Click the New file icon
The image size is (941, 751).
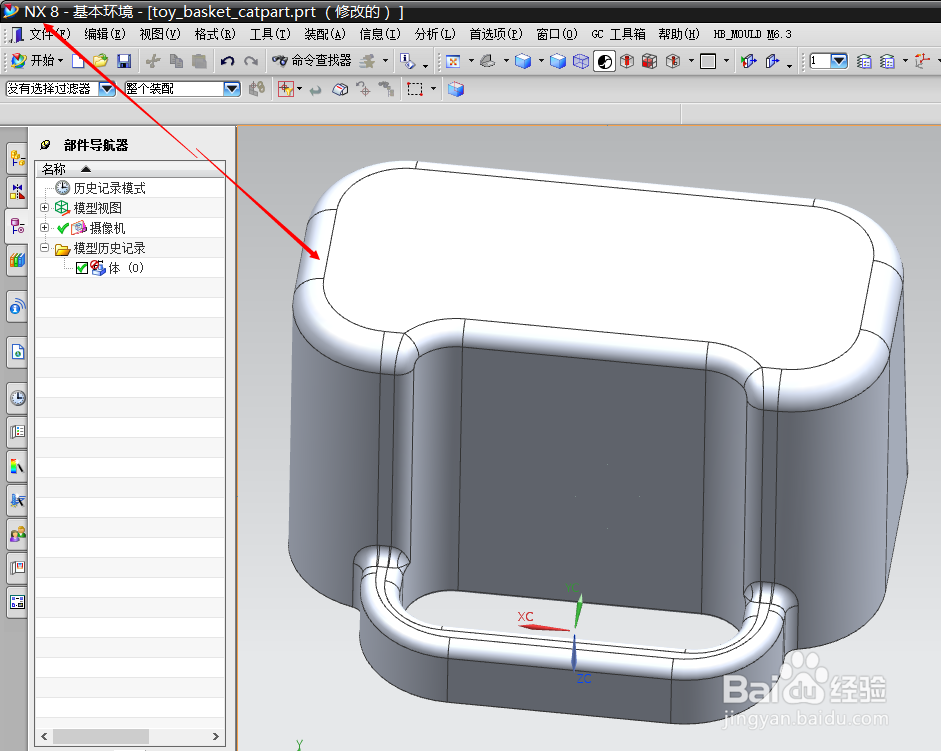(78, 61)
